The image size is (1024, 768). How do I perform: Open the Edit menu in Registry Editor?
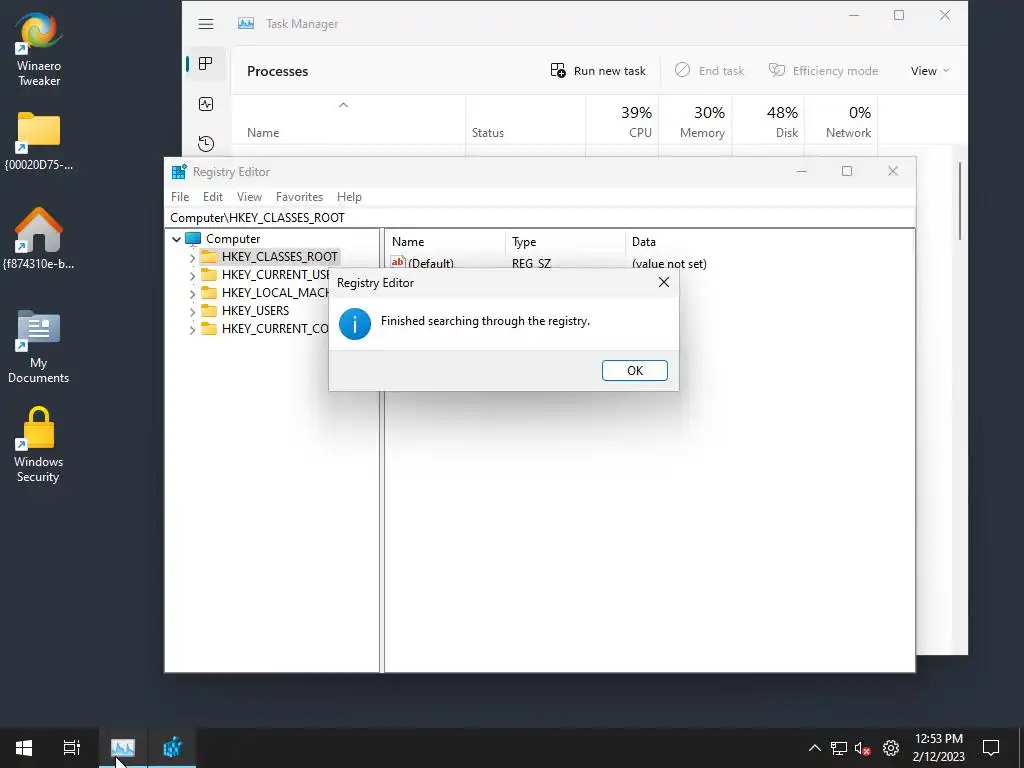[x=213, y=197]
